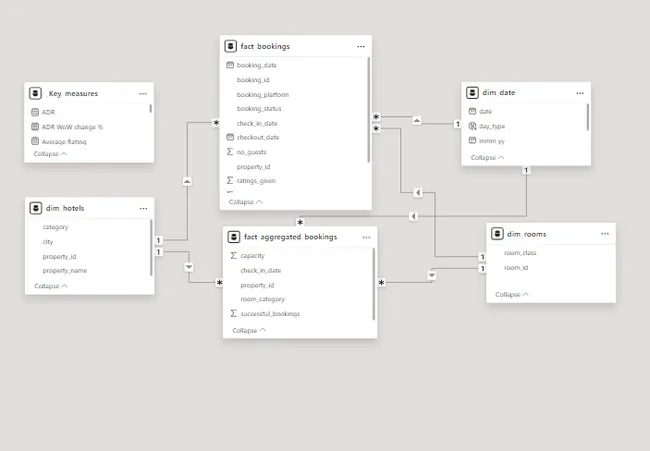Screen dimensions: 650x451
Task: Open fact_bookings table more options menu
Action: pos(360,47)
